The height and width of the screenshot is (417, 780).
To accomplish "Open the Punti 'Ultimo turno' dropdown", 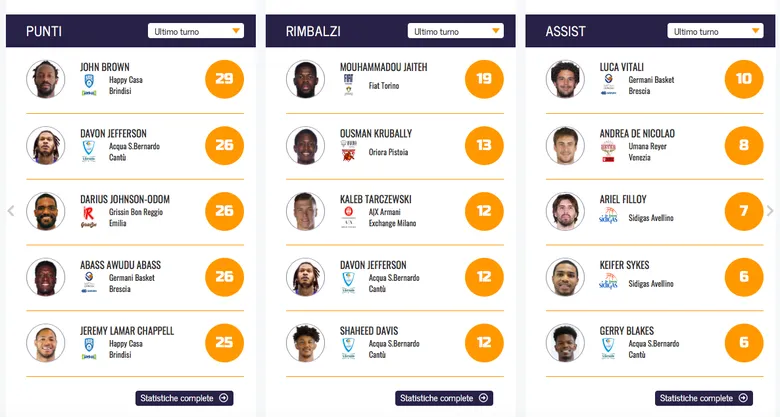I will point(195,31).
